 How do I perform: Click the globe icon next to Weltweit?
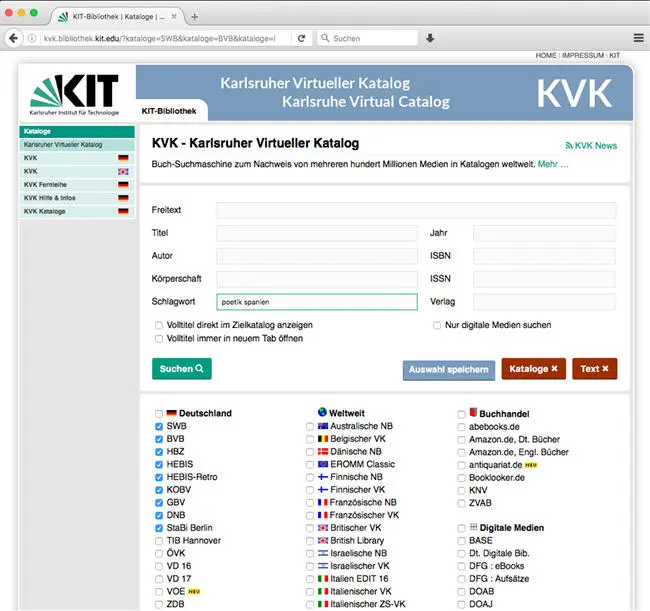[322, 412]
